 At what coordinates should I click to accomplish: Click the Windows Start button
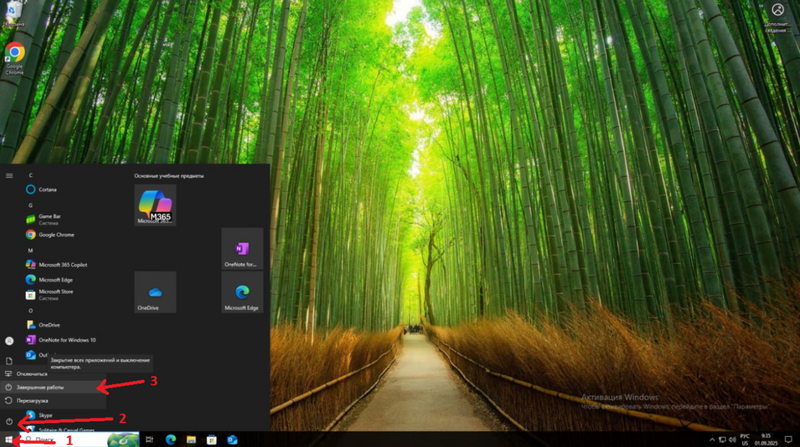pyautogui.click(x=8, y=439)
